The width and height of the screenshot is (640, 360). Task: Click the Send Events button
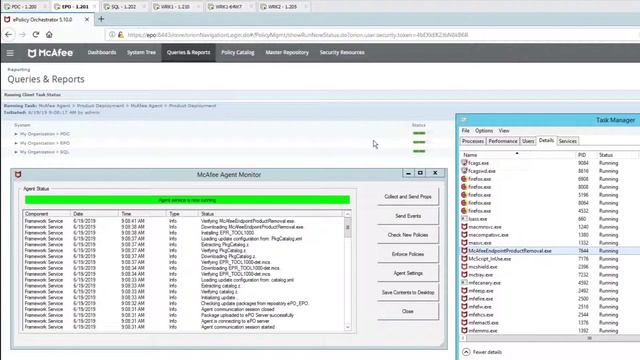408,216
